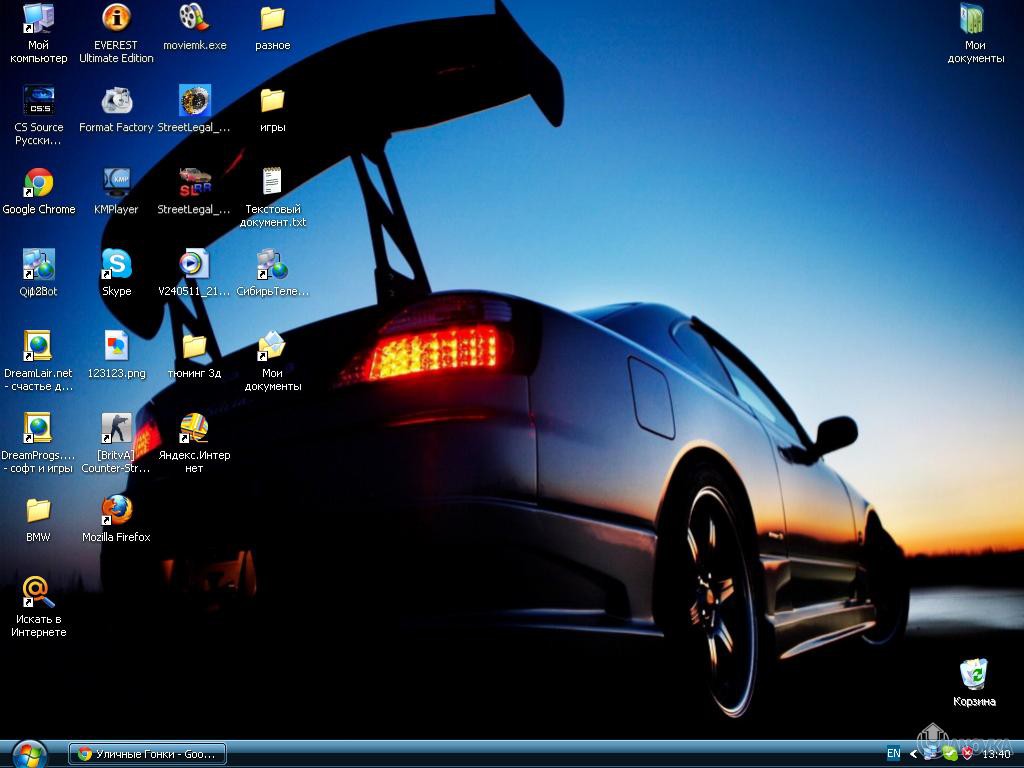Click the Skype desktop icon

[117, 266]
